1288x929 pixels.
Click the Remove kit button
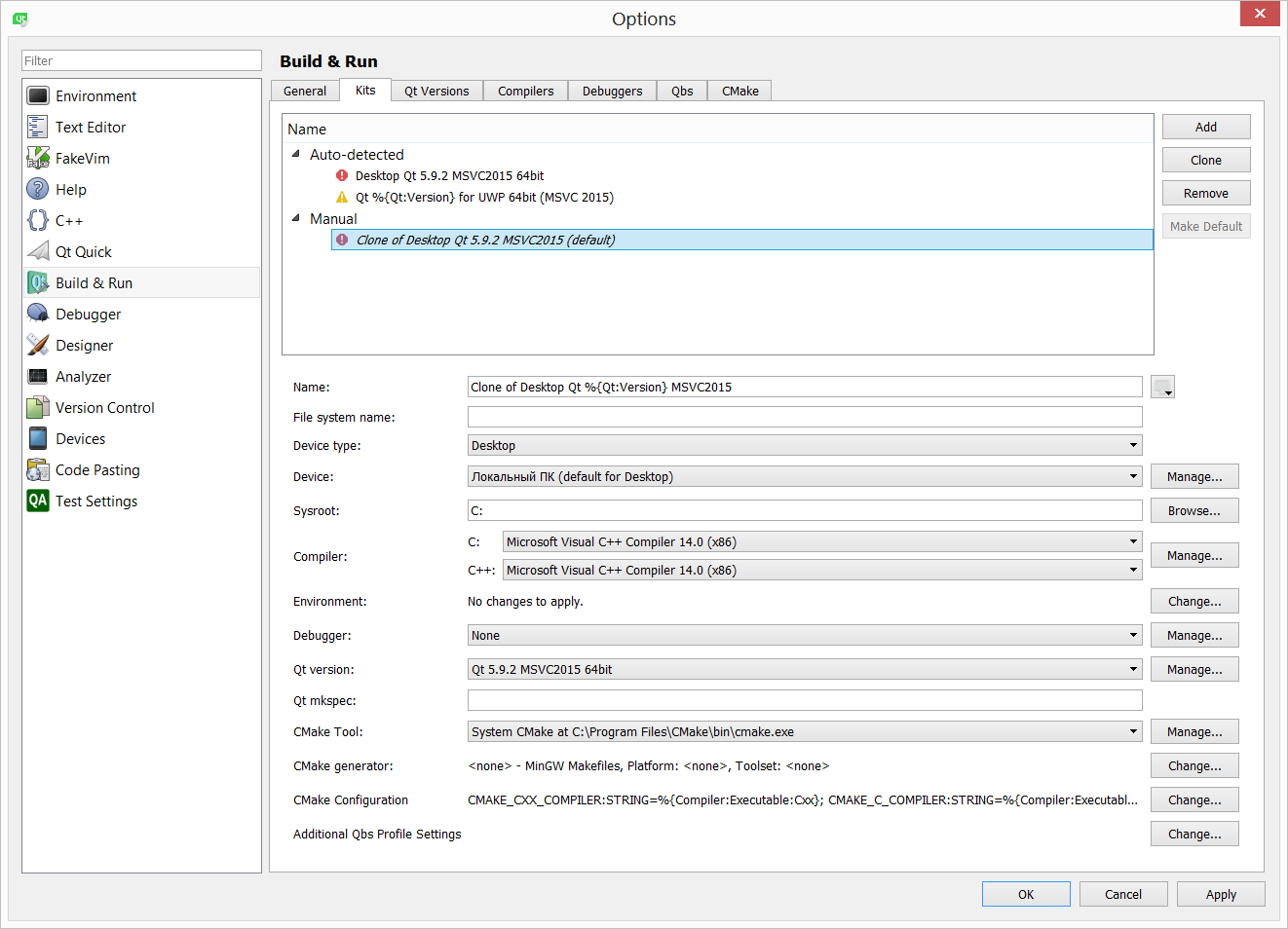click(1206, 193)
